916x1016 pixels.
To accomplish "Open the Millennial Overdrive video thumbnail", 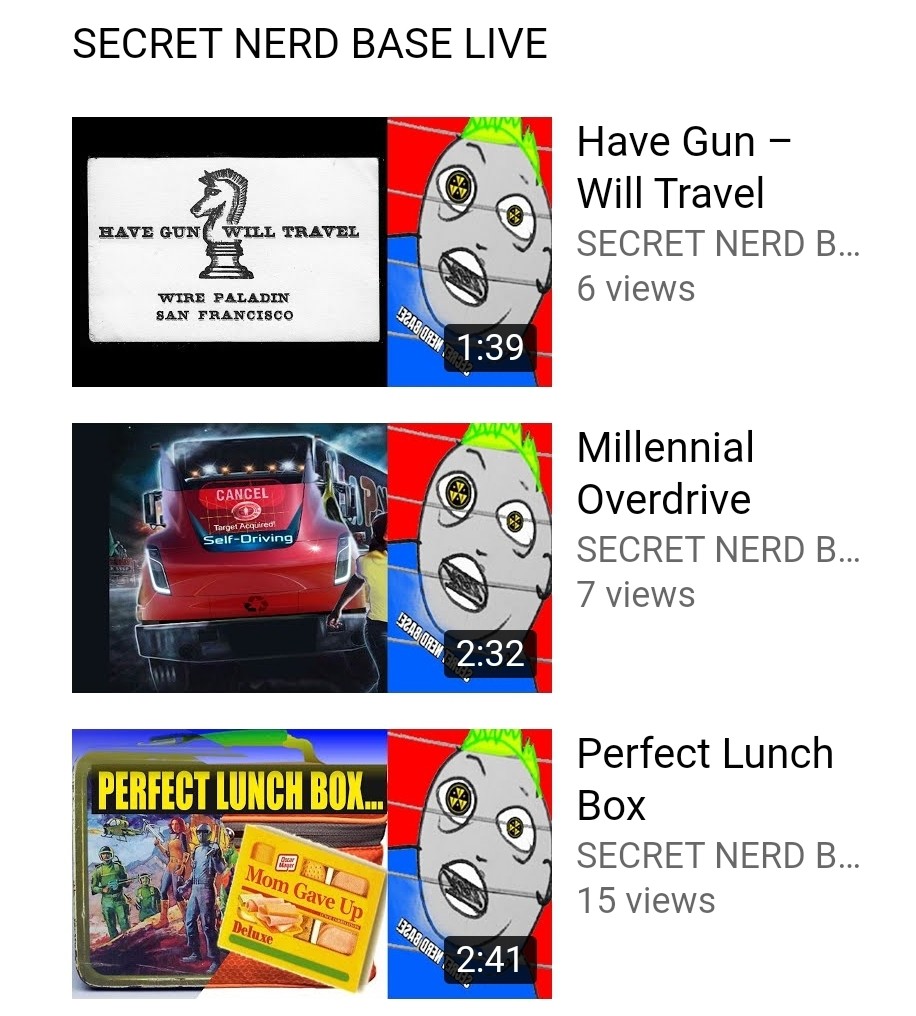I will point(312,558).
